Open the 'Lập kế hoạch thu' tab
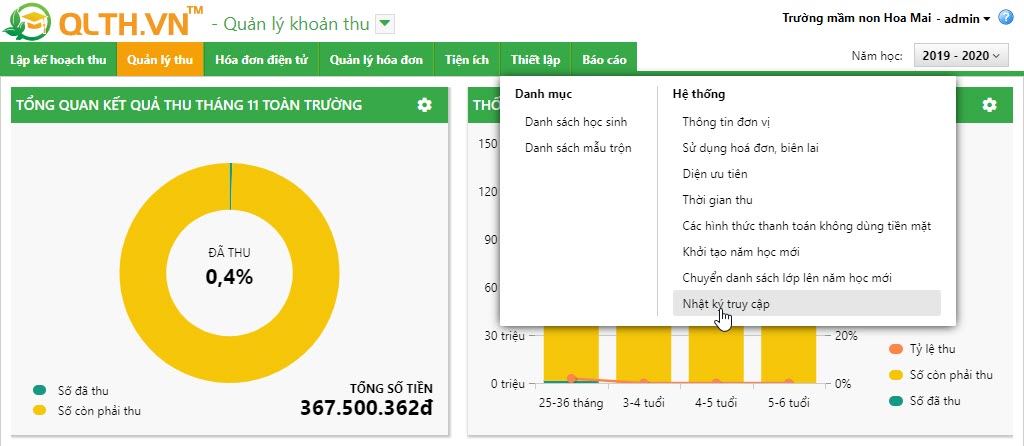 (58, 59)
